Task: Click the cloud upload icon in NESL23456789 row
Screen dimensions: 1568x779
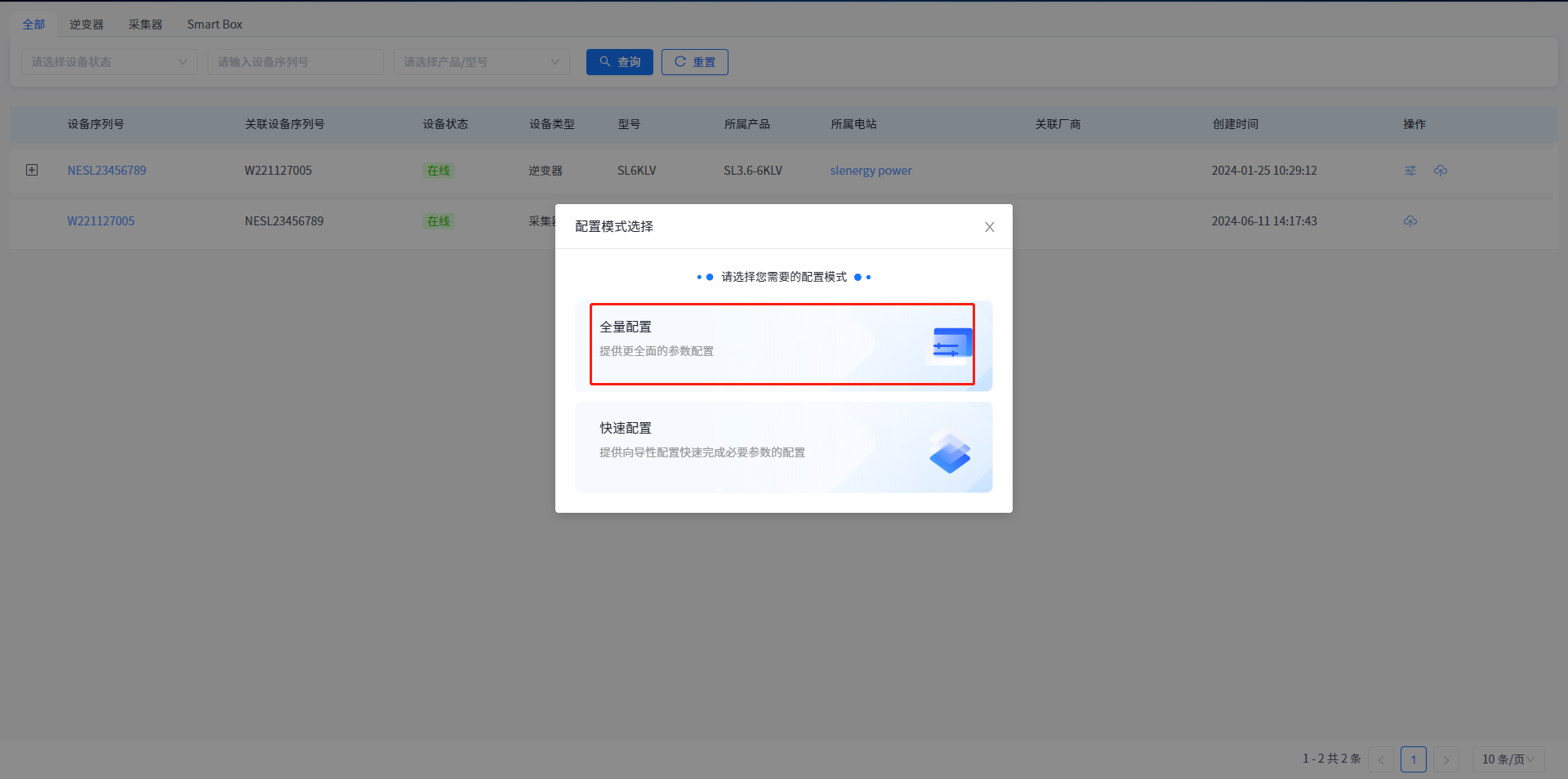Action: [x=1441, y=171]
